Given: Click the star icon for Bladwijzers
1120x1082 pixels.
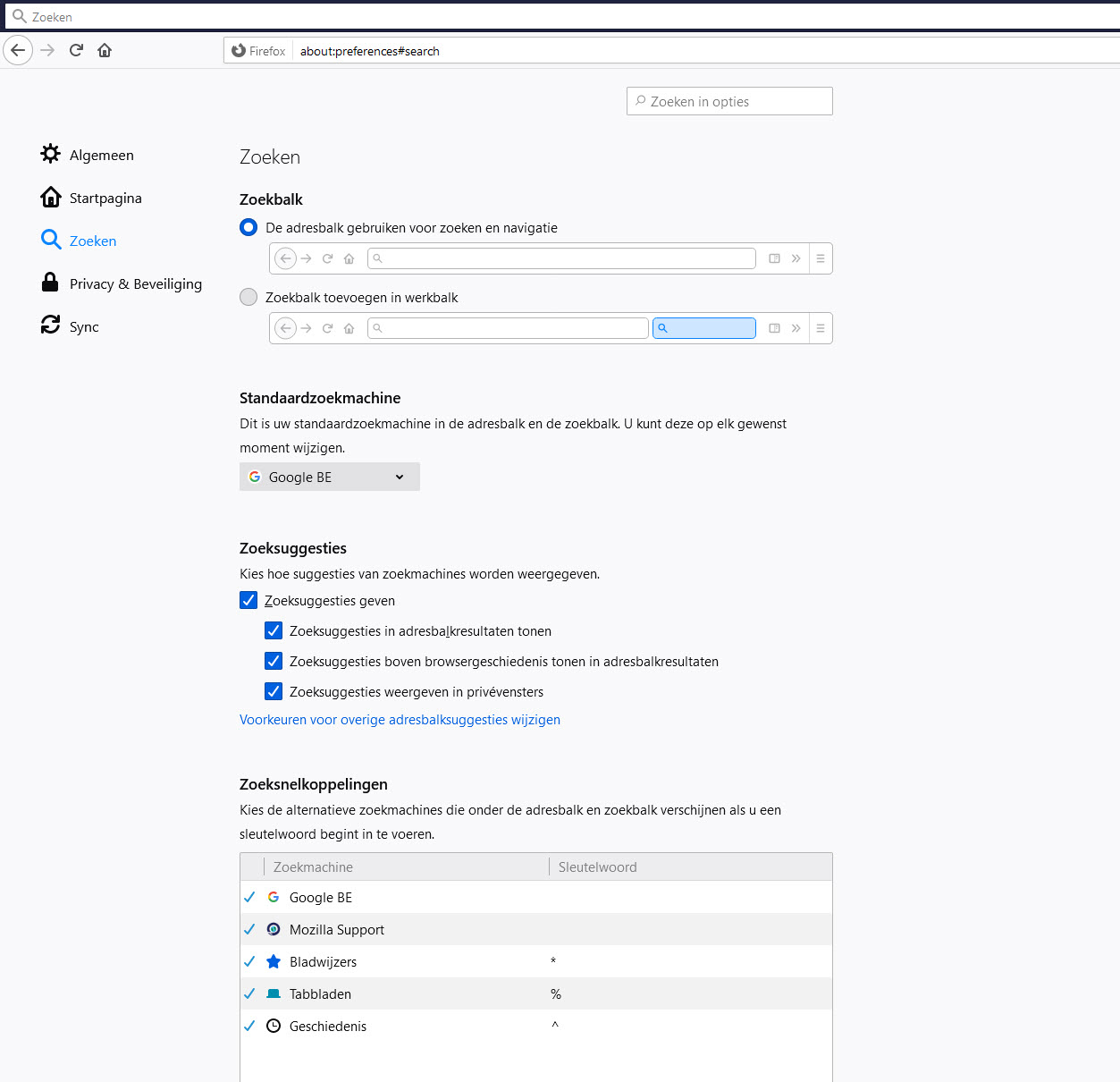Looking at the screenshot, I should click(x=274, y=961).
